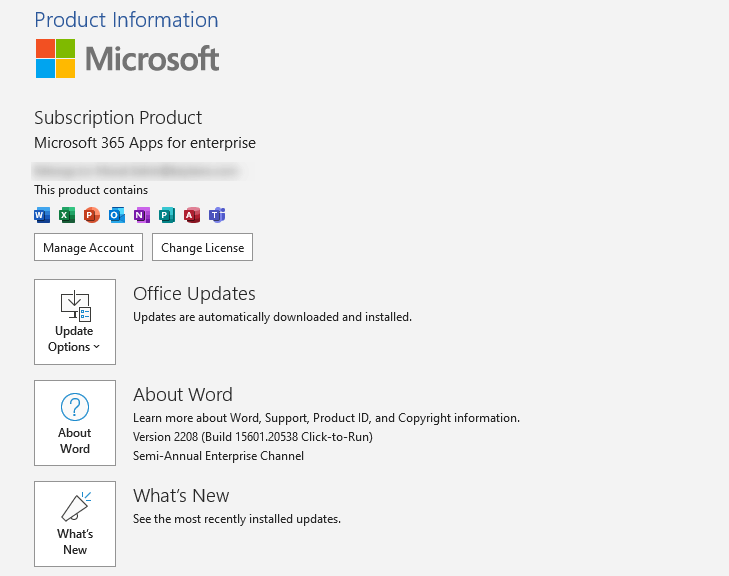Click the Product Information heading

pyautogui.click(x=126, y=20)
